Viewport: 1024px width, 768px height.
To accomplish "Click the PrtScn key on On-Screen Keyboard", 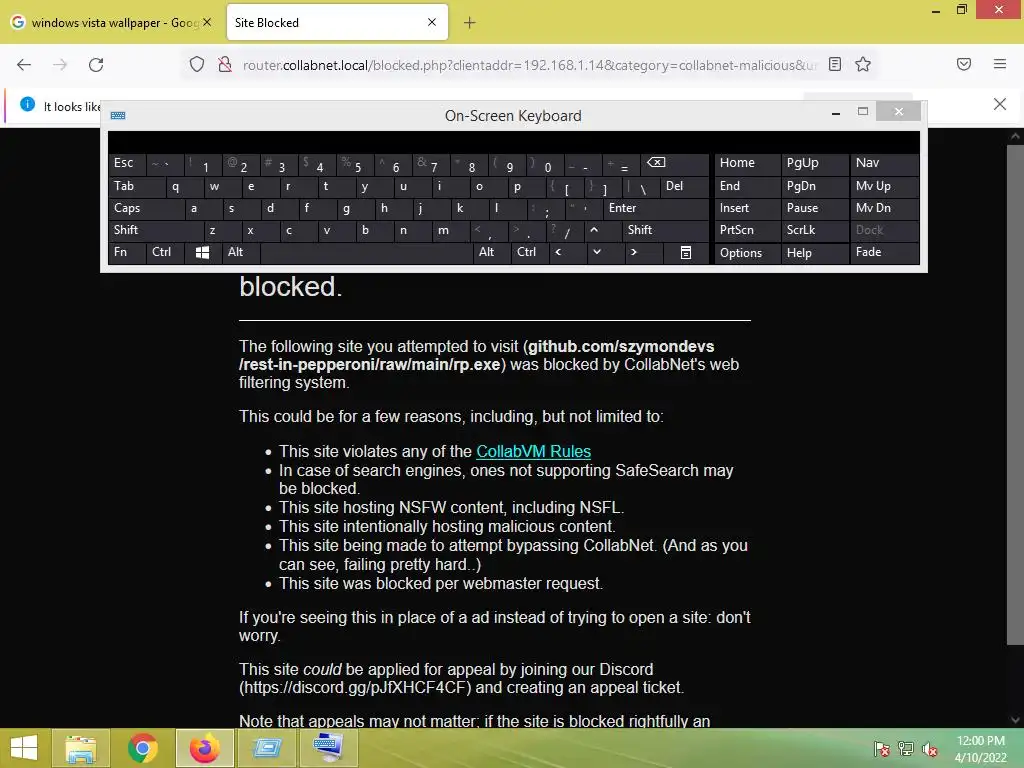I will [747, 230].
